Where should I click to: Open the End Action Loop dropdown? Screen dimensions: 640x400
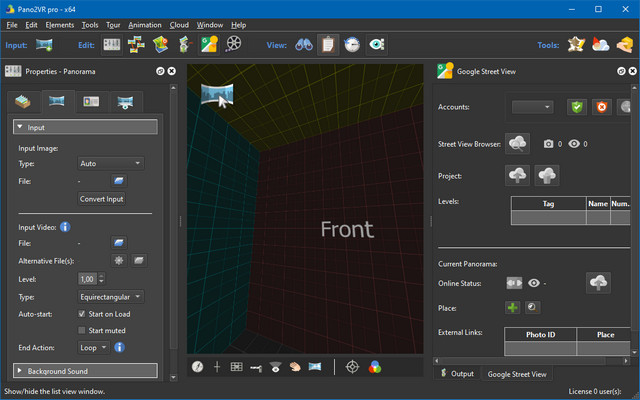click(93, 348)
